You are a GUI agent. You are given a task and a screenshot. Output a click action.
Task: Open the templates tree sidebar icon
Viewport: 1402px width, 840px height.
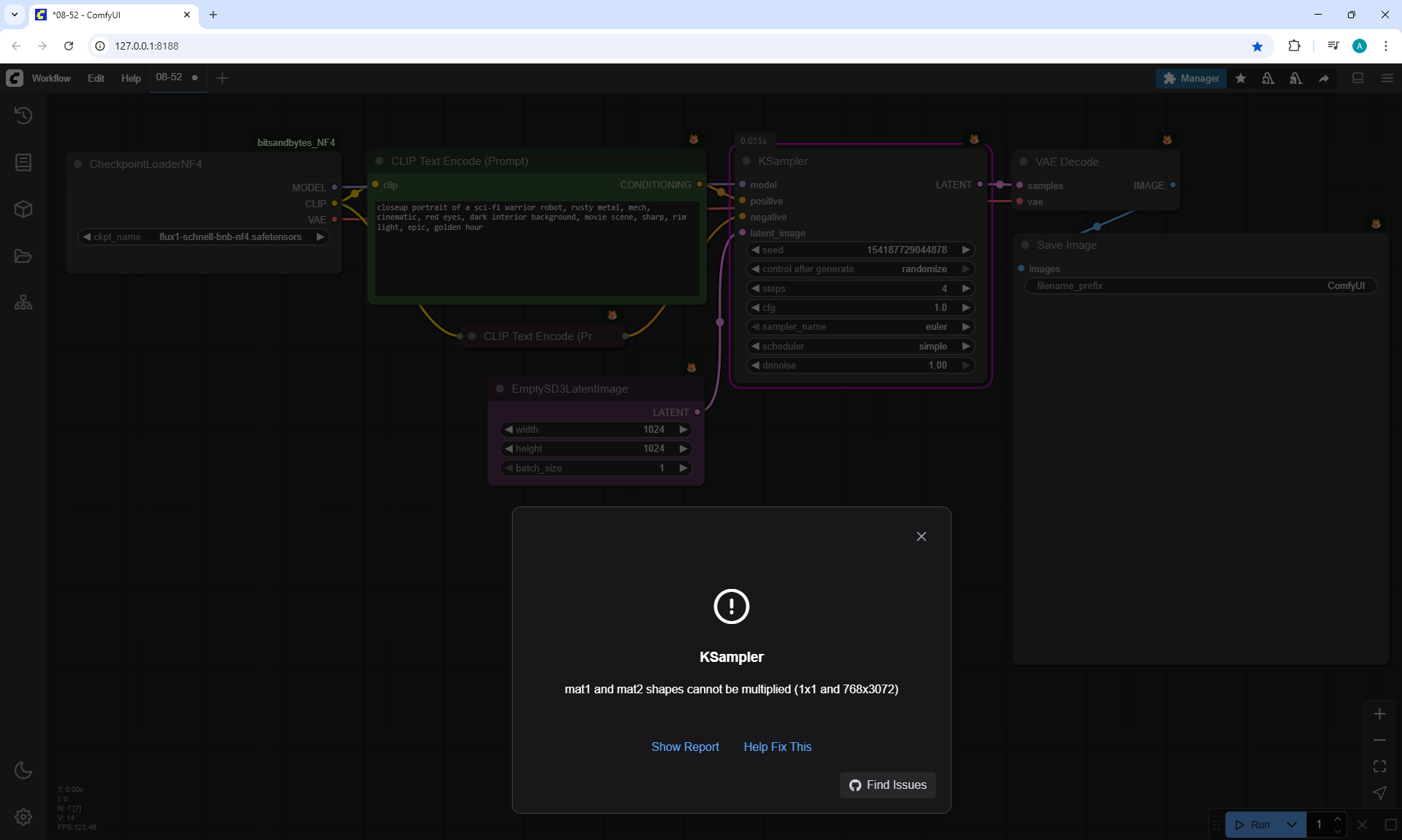click(23, 302)
